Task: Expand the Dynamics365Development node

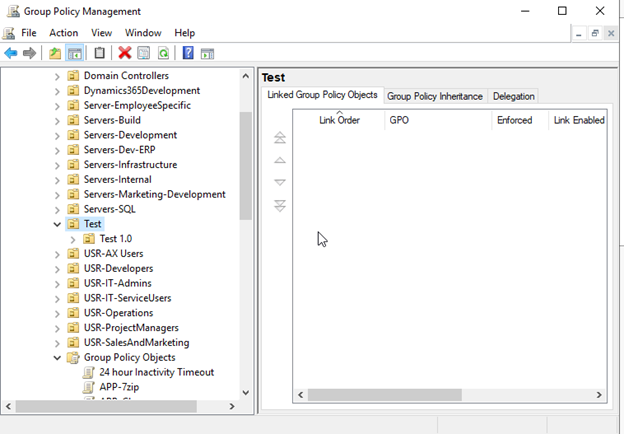Action: click(57, 91)
